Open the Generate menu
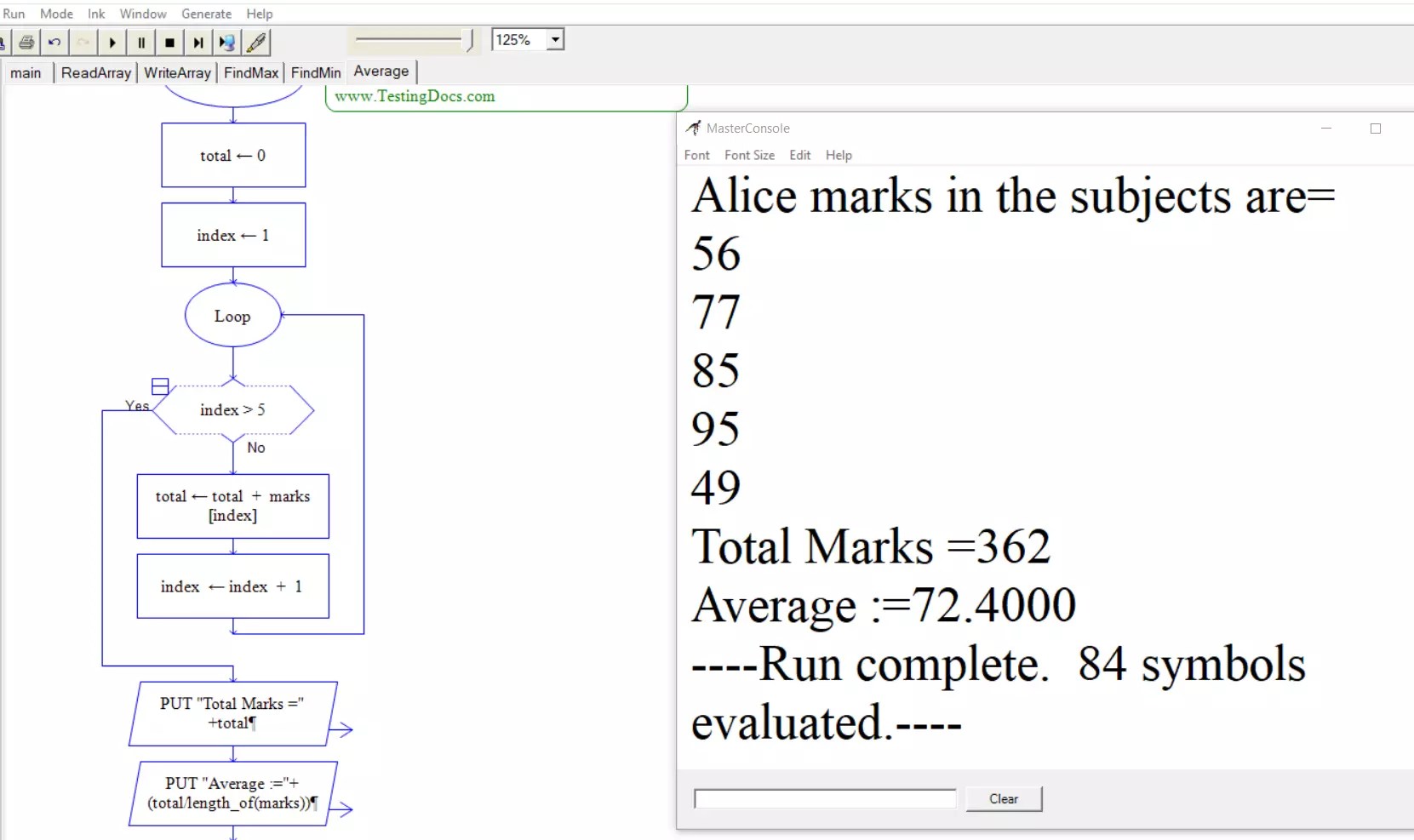The width and height of the screenshot is (1414, 840). [x=206, y=14]
